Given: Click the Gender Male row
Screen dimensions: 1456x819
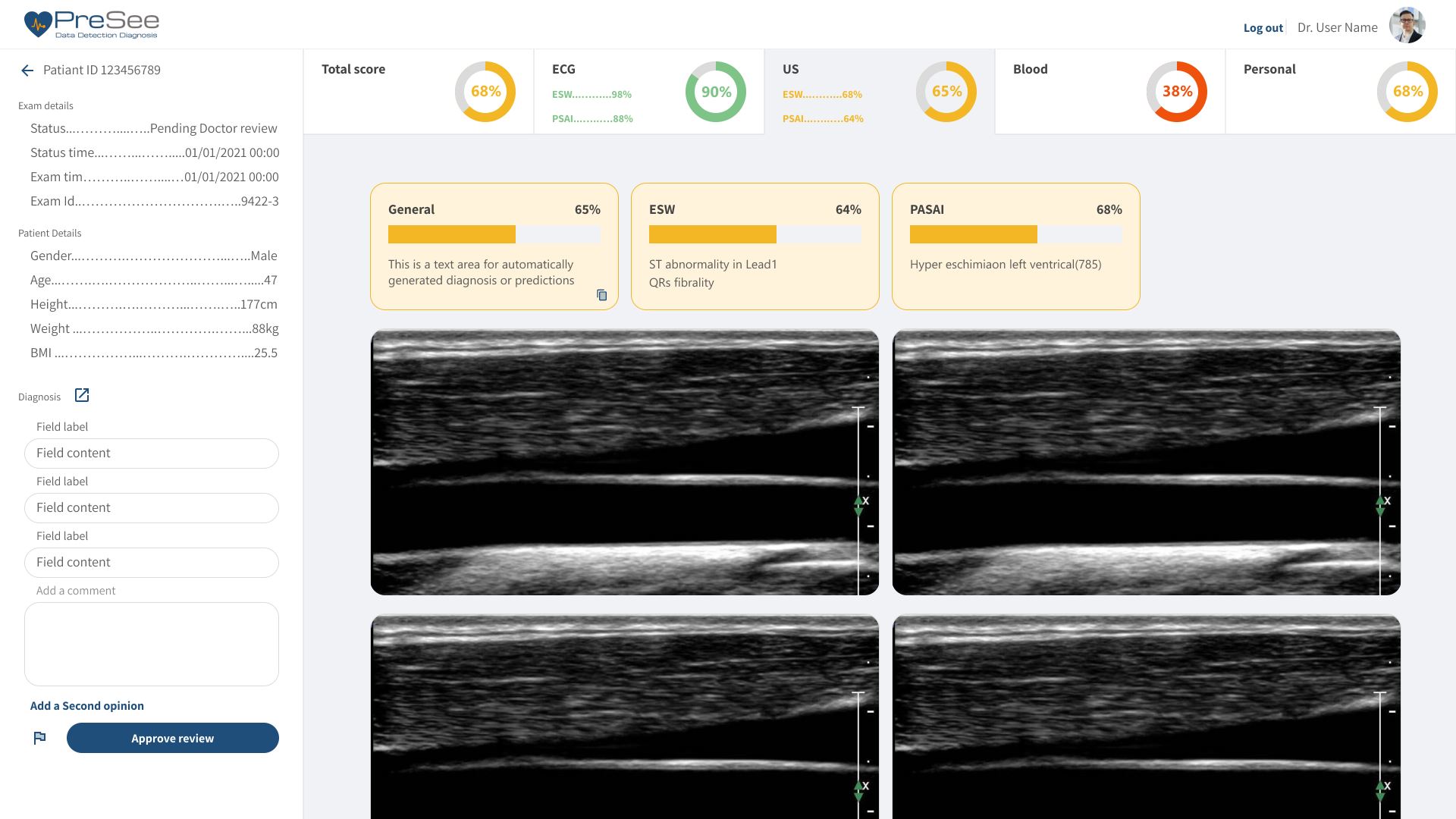Looking at the screenshot, I should [x=154, y=256].
